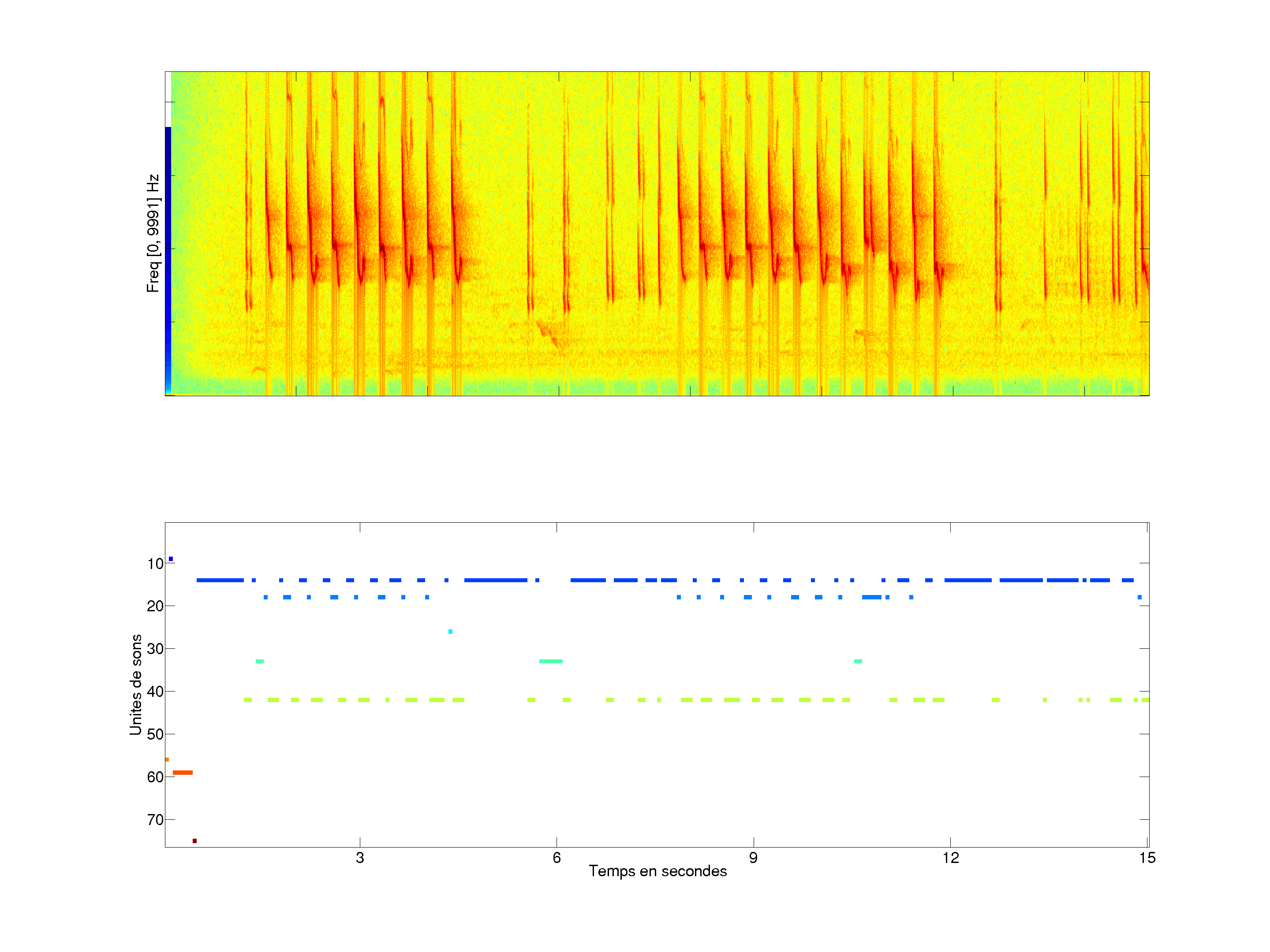Screen dimensions: 1270x952
Task: Click the y-axis tick label '70'
Action: (155, 820)
